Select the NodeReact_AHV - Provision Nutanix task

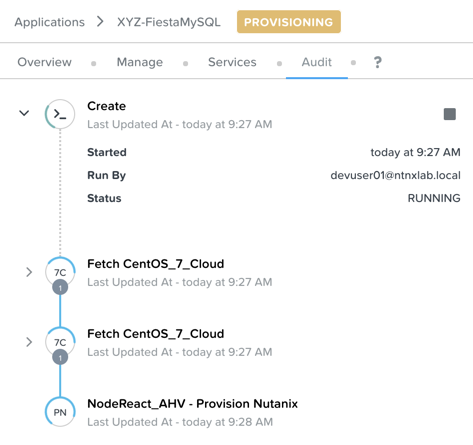tap(192, 404)
